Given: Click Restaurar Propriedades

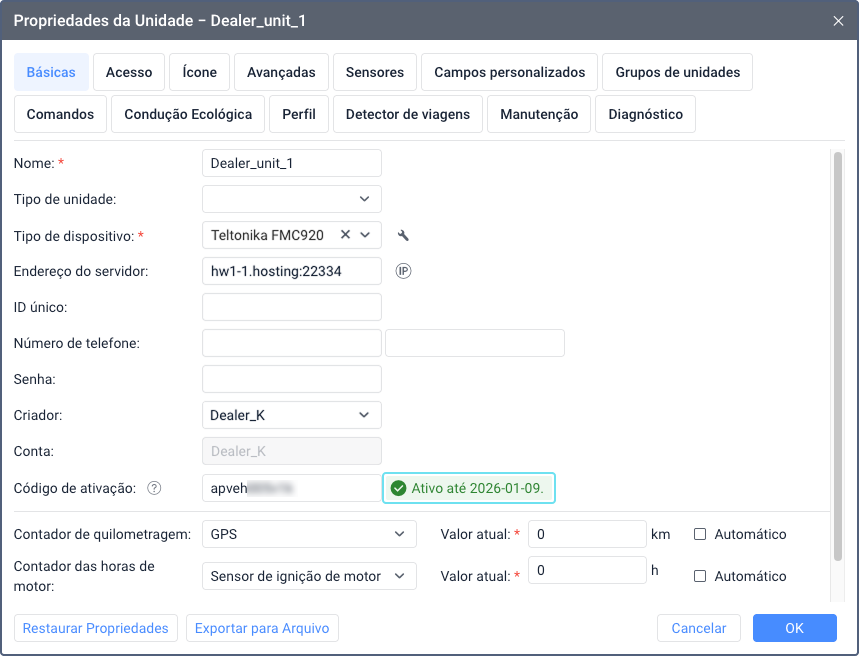Looking at the screenshot, I should [95, 628].
